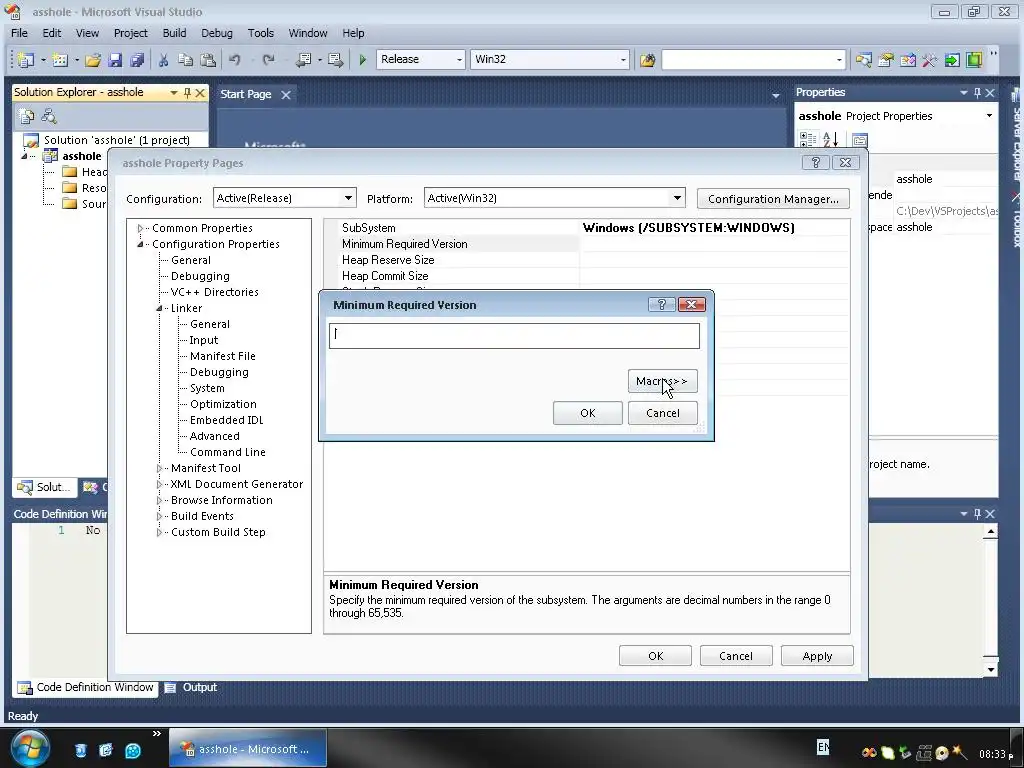Click the Categorized icon in Properties panel
The height and width of the screenshot is (768, 1024).
(x=808, y=139)
